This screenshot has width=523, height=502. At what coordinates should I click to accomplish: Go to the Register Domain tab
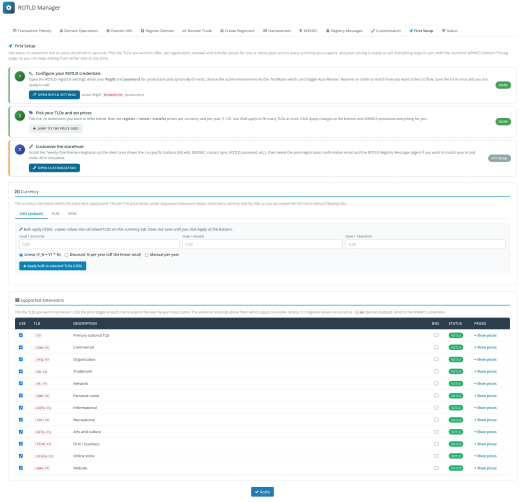pos(157,31)
